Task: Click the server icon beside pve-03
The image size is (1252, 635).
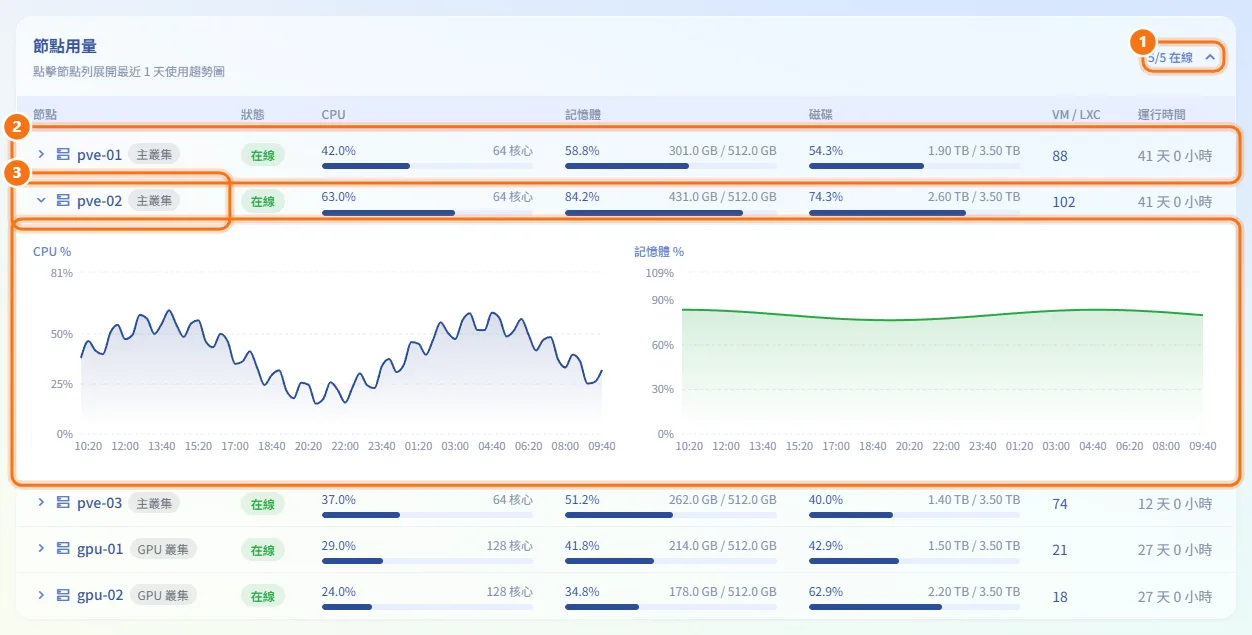Action: coord(62,503)
